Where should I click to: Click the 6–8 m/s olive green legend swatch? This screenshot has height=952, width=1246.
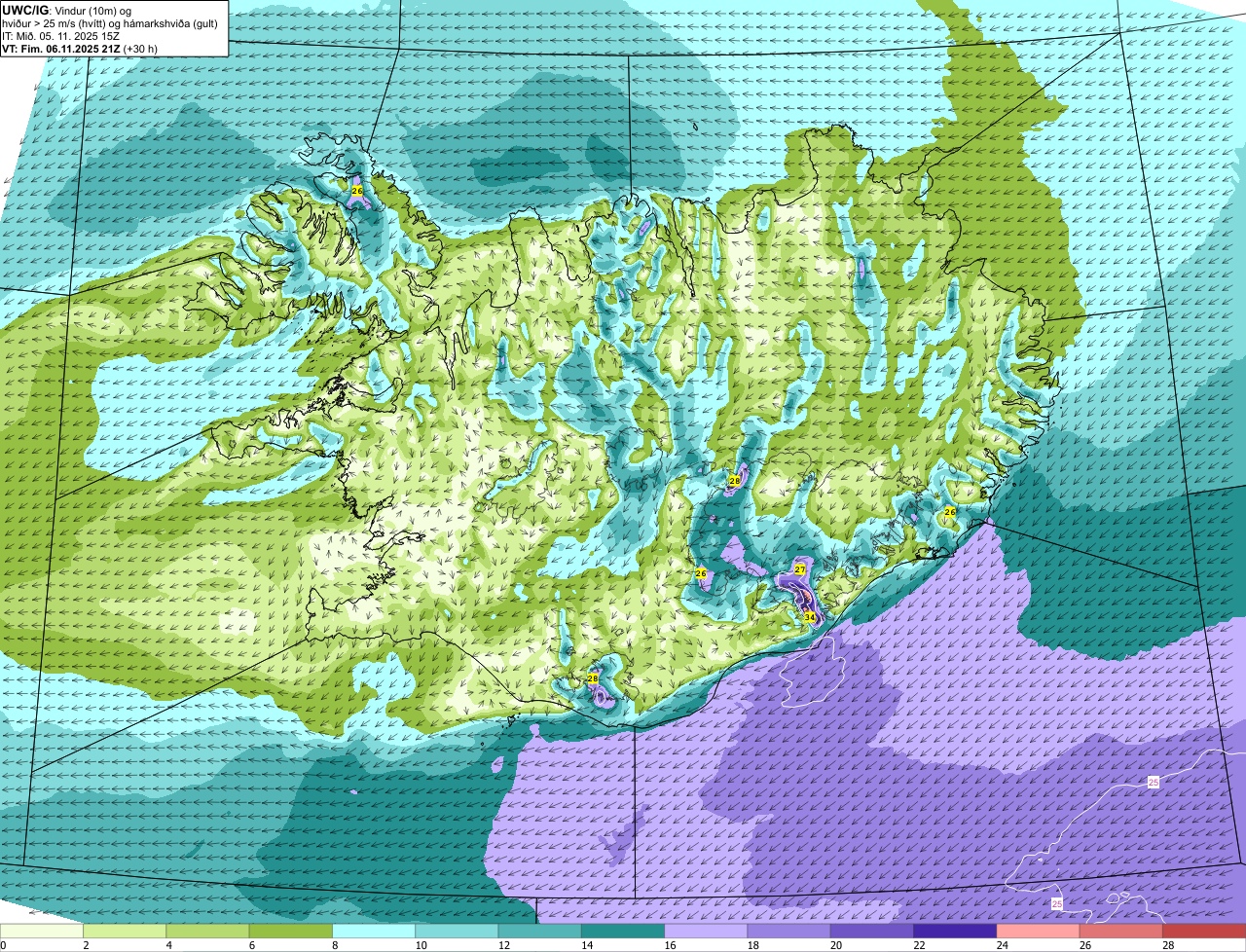coord(291,932)
